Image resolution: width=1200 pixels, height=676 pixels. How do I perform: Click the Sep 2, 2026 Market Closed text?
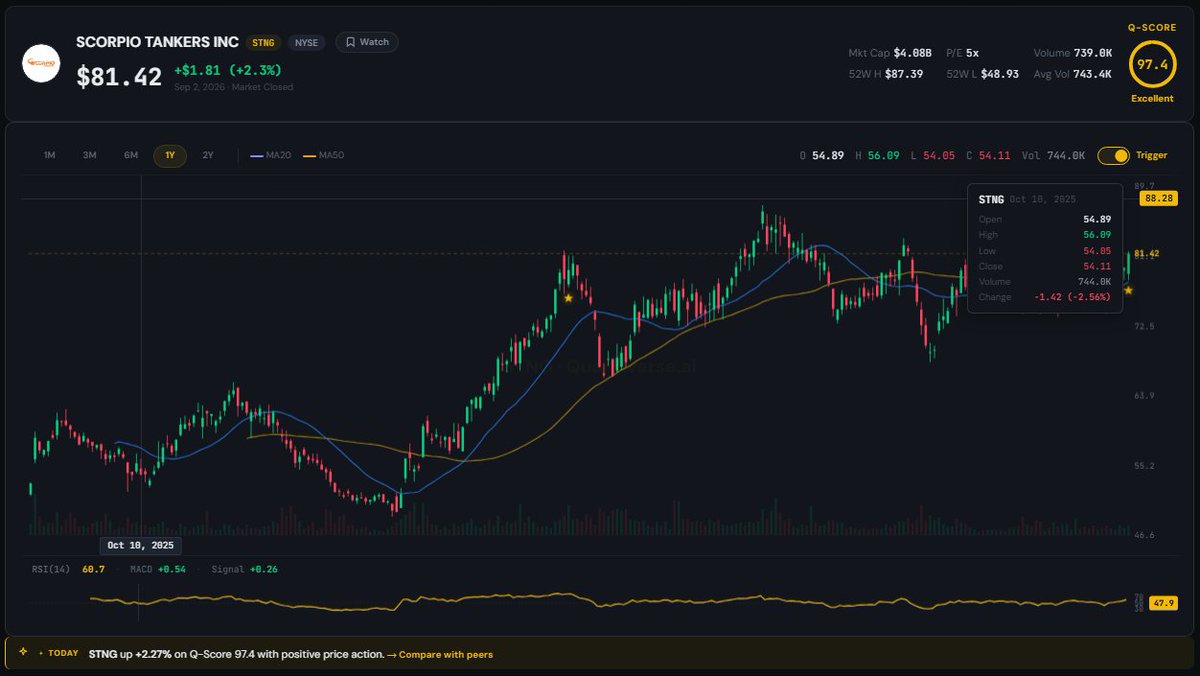tap(233, 88)
